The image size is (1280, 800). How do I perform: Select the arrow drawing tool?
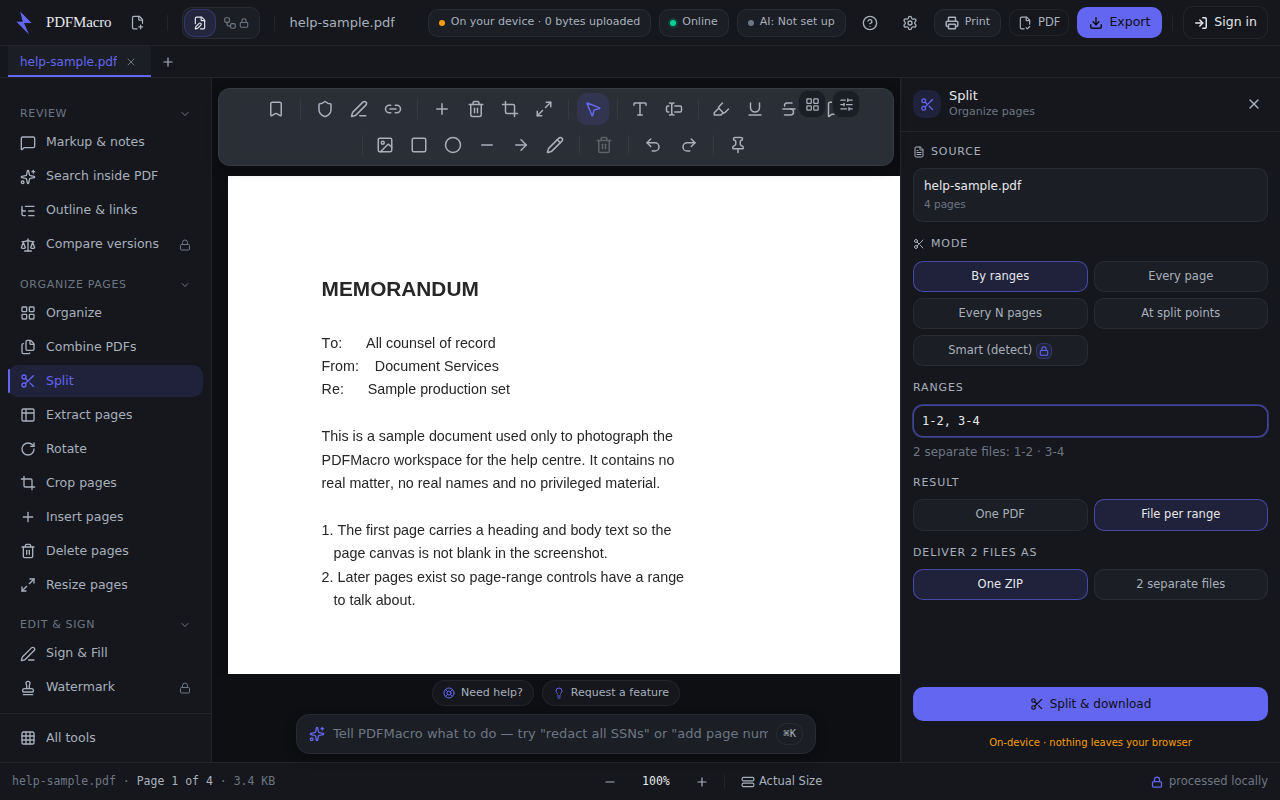[521, 145]
